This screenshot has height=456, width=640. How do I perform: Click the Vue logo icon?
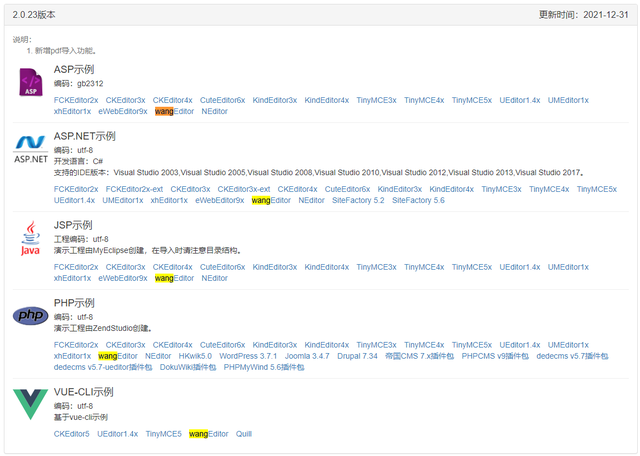pos(31,404)
